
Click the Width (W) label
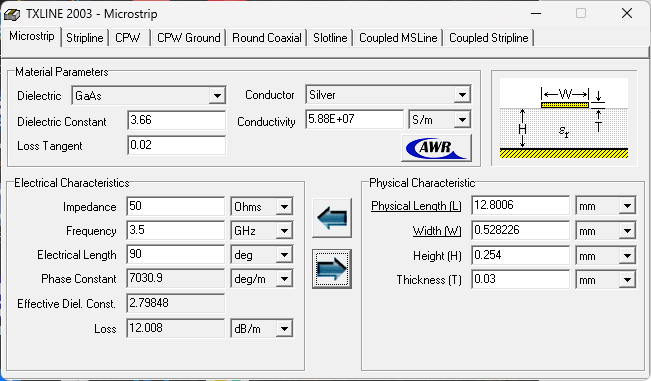click(x=437, y=231)
